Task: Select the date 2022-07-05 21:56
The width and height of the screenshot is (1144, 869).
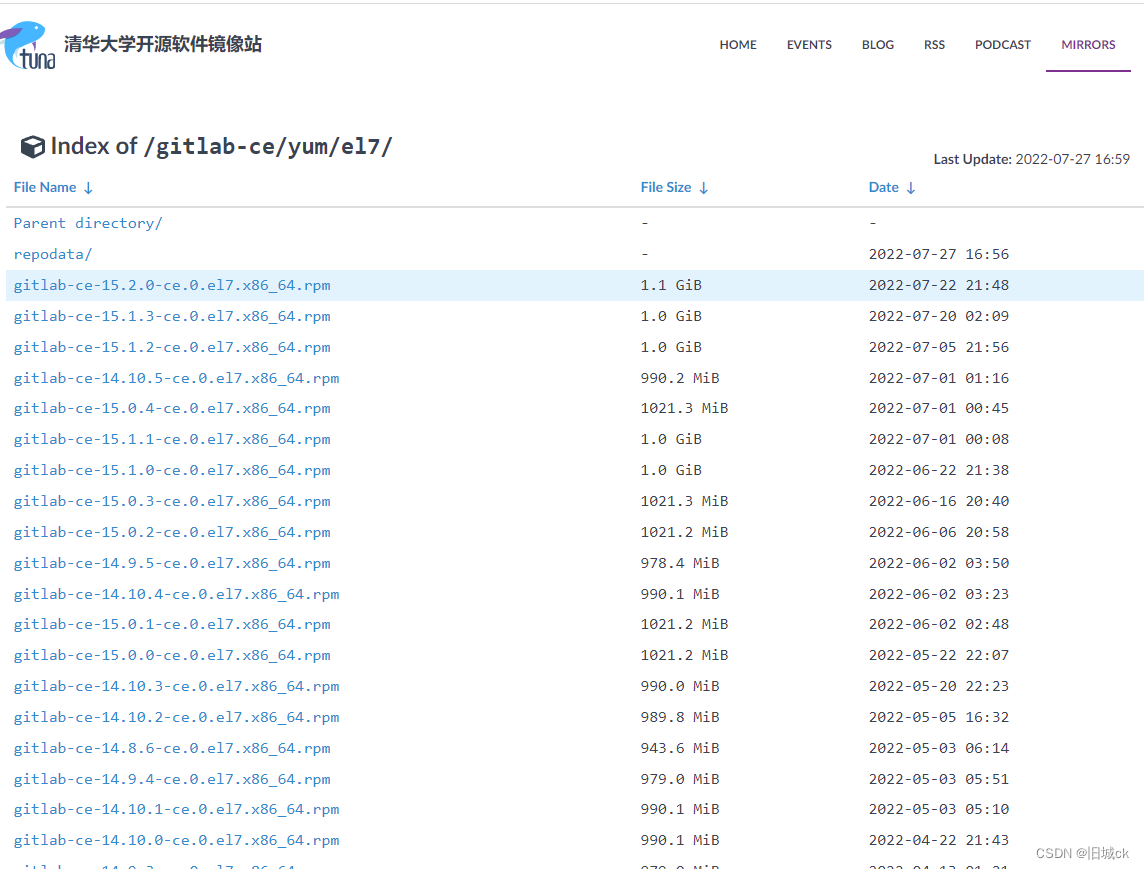Action: (938, 347)
